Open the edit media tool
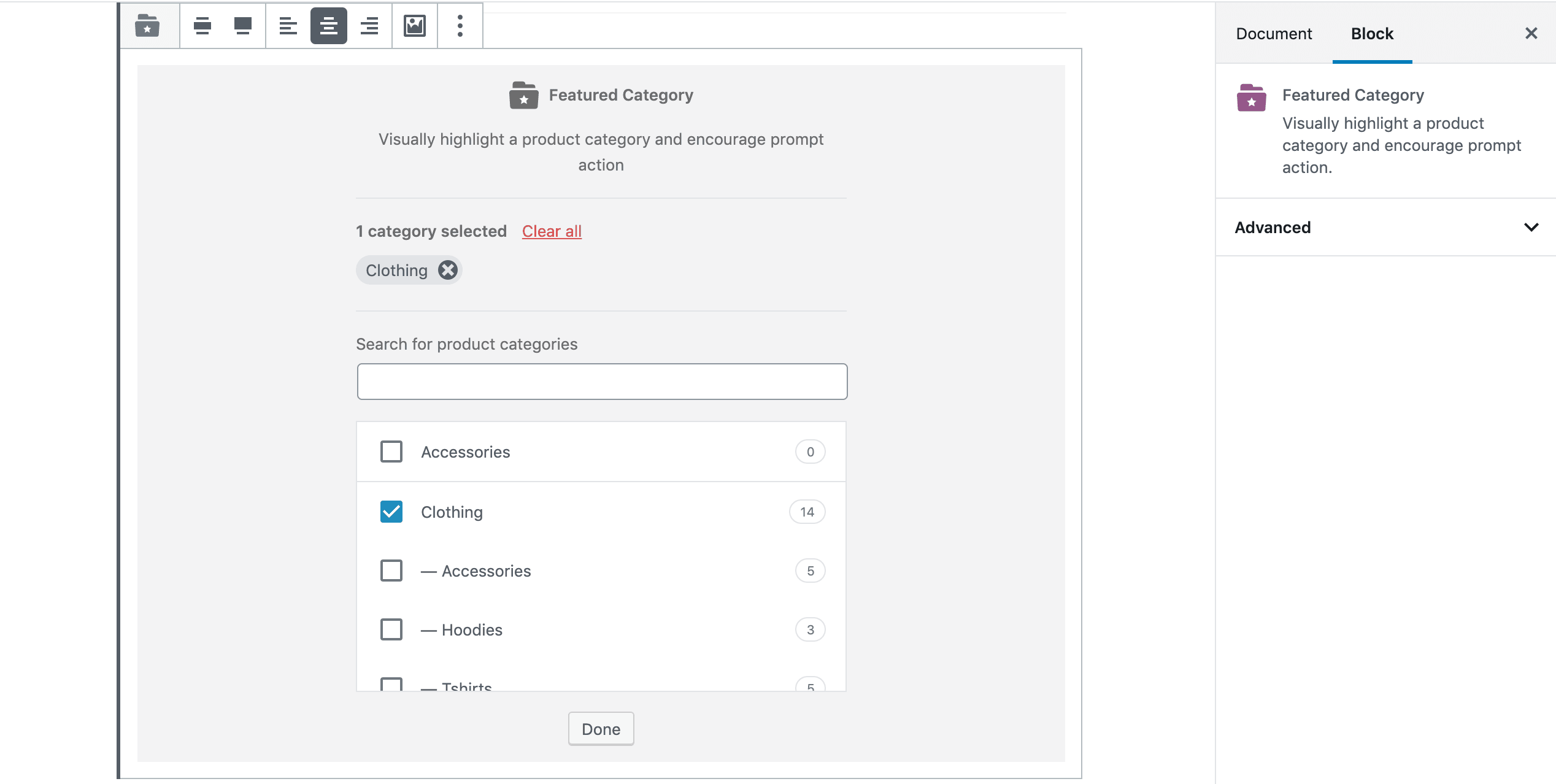 pos(415,26)
